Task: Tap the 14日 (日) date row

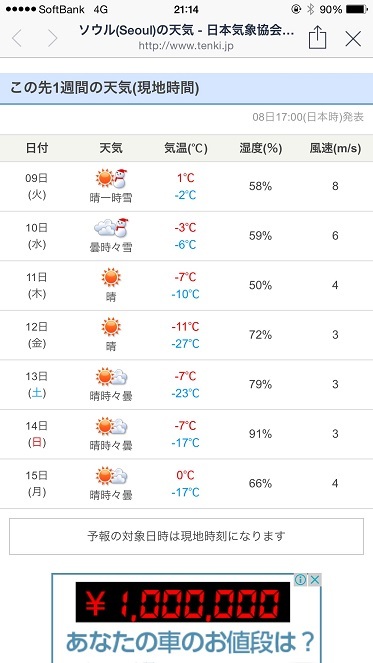Action: [186, 434]
